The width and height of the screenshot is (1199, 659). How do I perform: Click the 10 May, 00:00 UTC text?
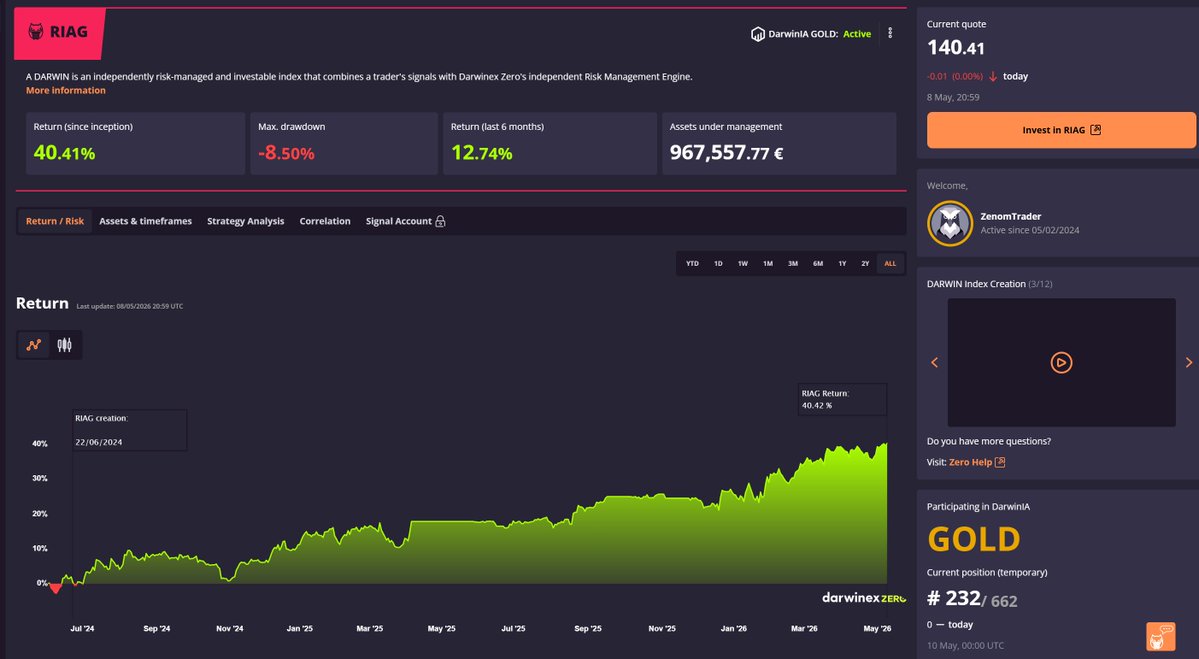point(966,645)
